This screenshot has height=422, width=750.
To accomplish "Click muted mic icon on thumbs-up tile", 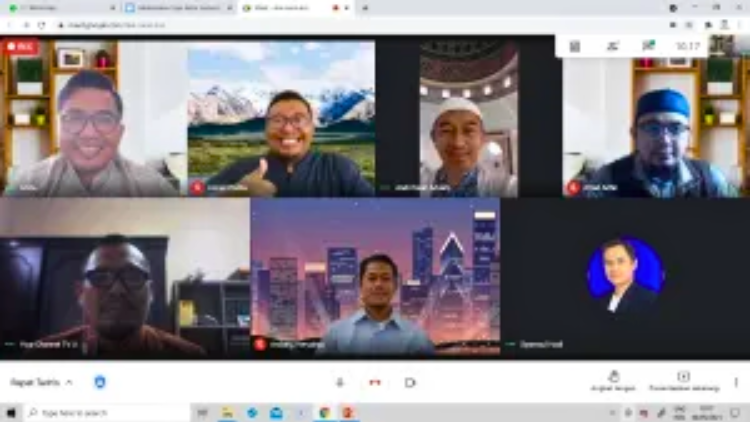I will click(x=197, y=188).
